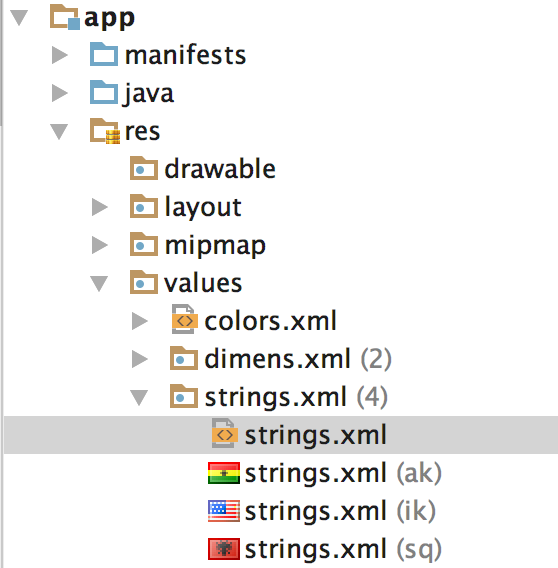Expand the colors.xml disclosure arrow
This screenshot has height=568, width=558.
click(x=140, y=321)
